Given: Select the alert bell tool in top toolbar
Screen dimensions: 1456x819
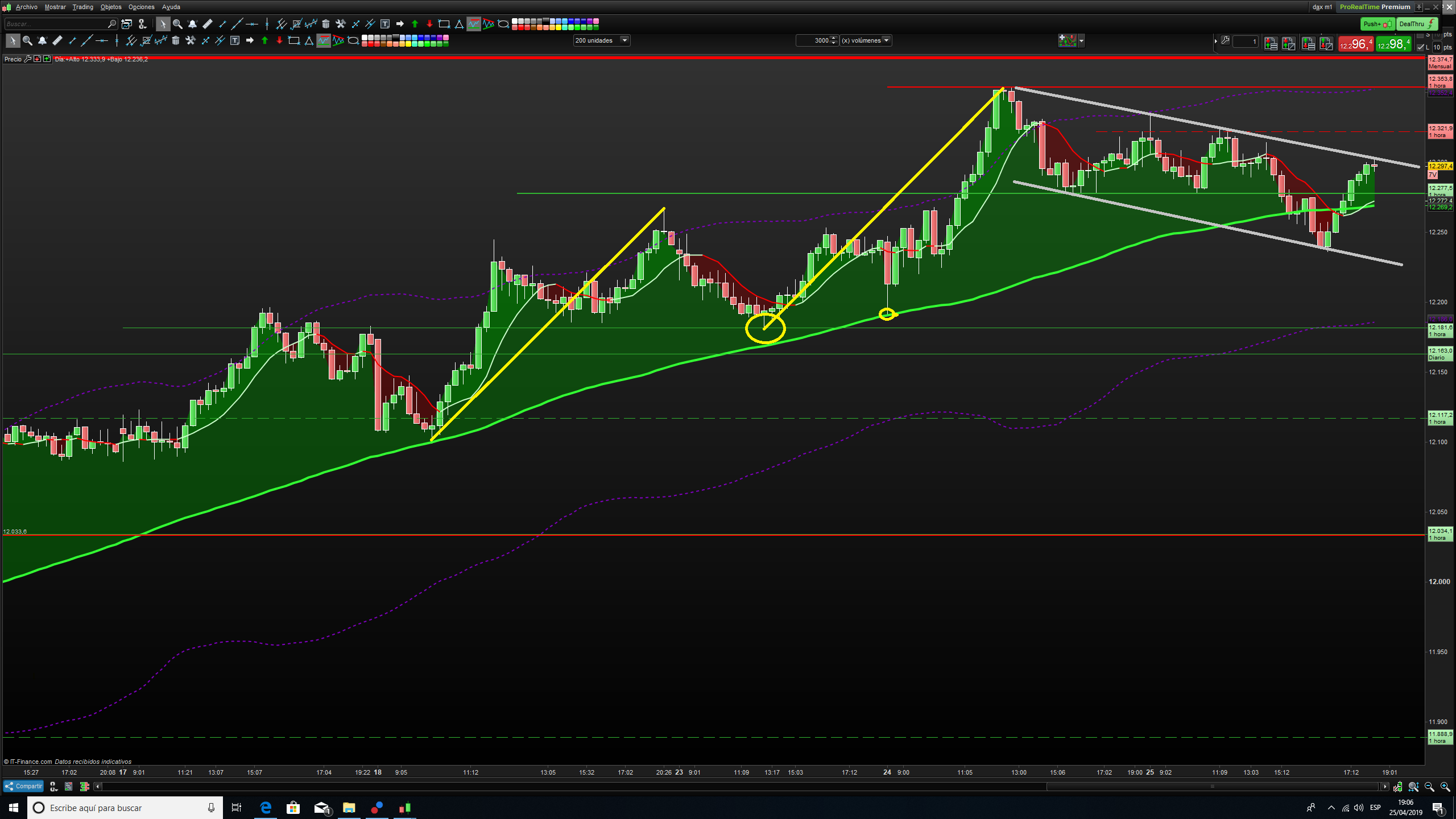Looking at the screenshot, I should tap(192, 24).
